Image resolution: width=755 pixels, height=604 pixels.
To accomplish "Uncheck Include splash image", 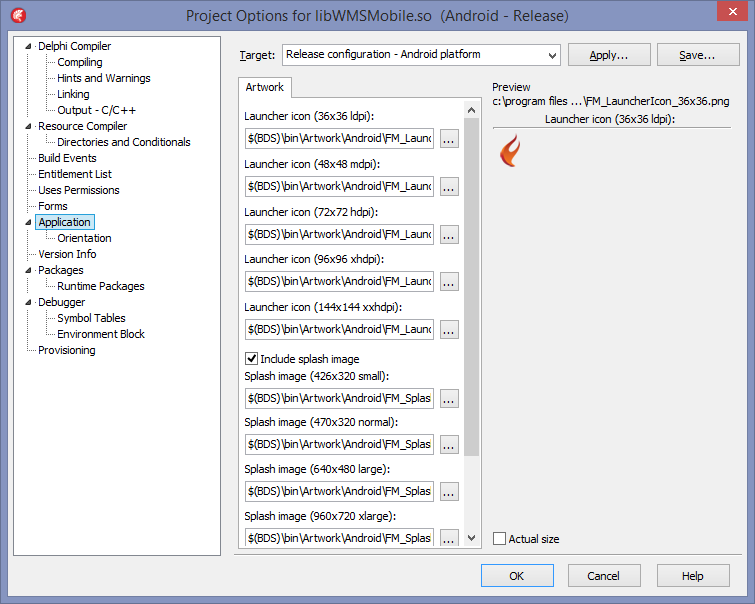I will 251,358.
